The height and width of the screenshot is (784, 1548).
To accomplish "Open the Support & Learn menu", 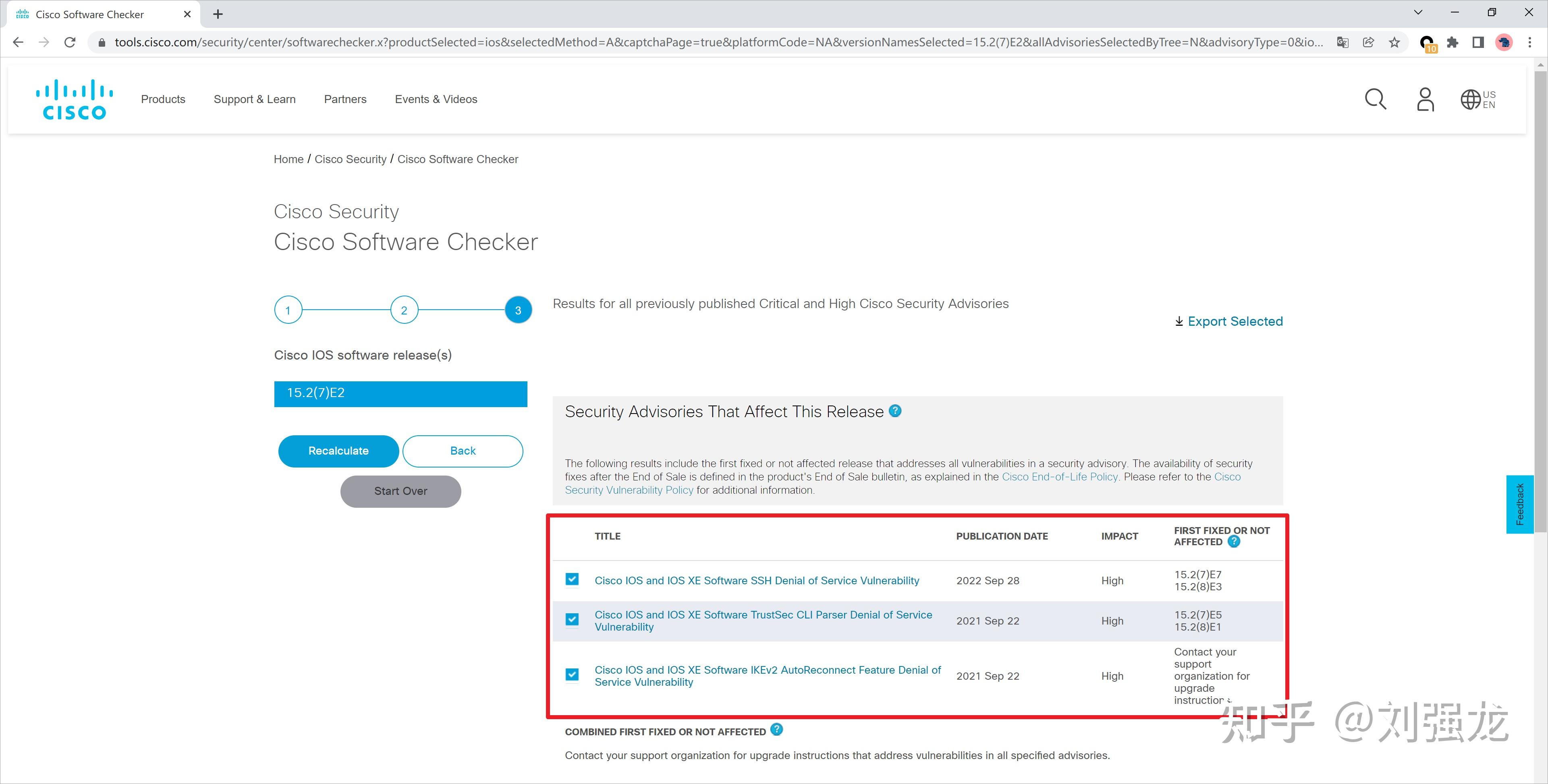I will (x=254, y=99).
